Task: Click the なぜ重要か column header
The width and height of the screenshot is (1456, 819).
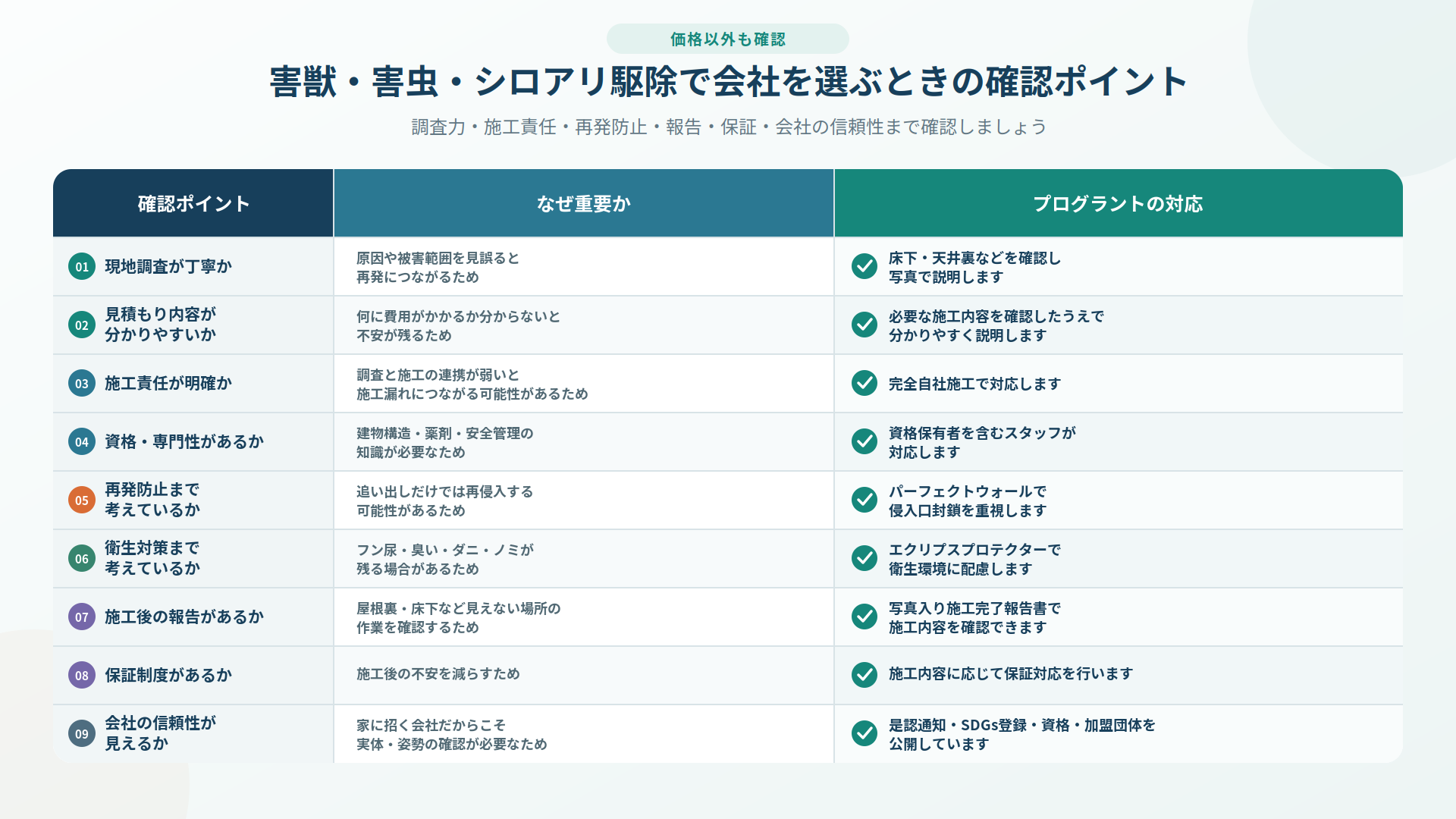Action: 584,203
